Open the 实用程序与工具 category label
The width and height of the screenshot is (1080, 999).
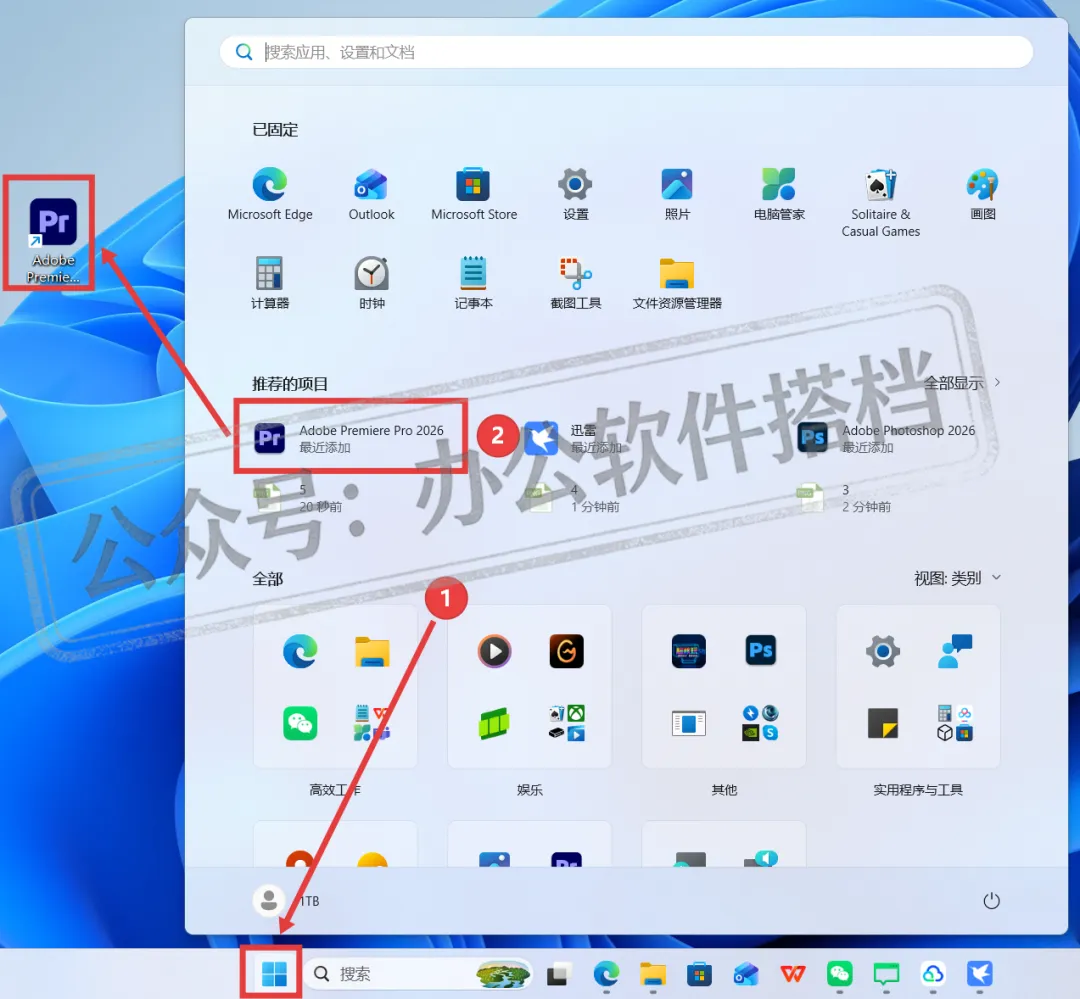918,790
